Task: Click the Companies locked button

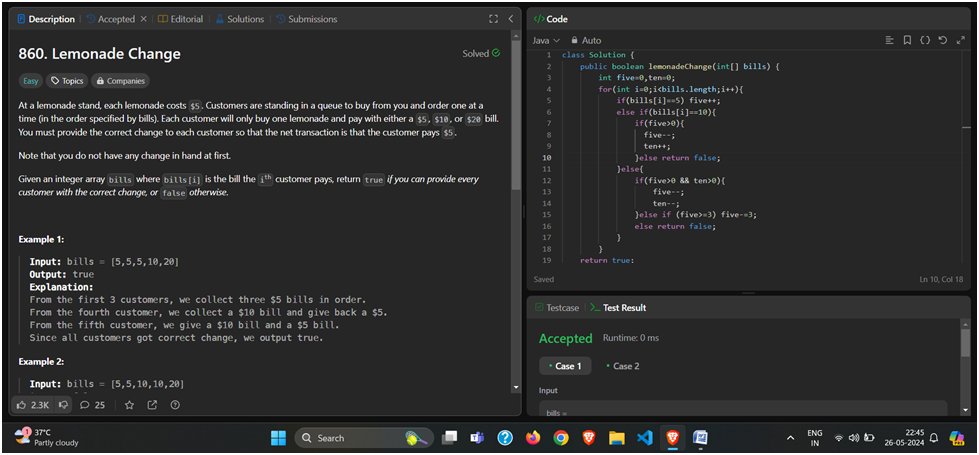Action: point(121,81)
